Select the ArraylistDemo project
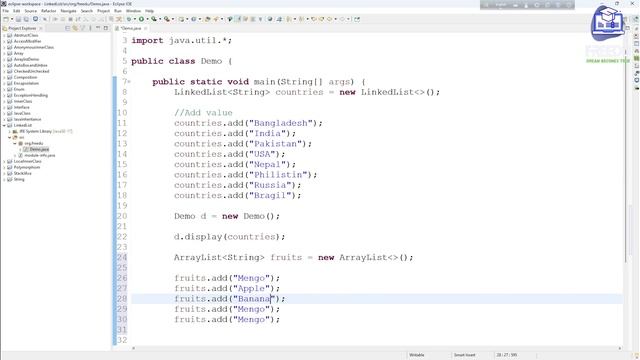Image resolution: width=640 pixels, height=360 pixels. [x=26, y=60]
